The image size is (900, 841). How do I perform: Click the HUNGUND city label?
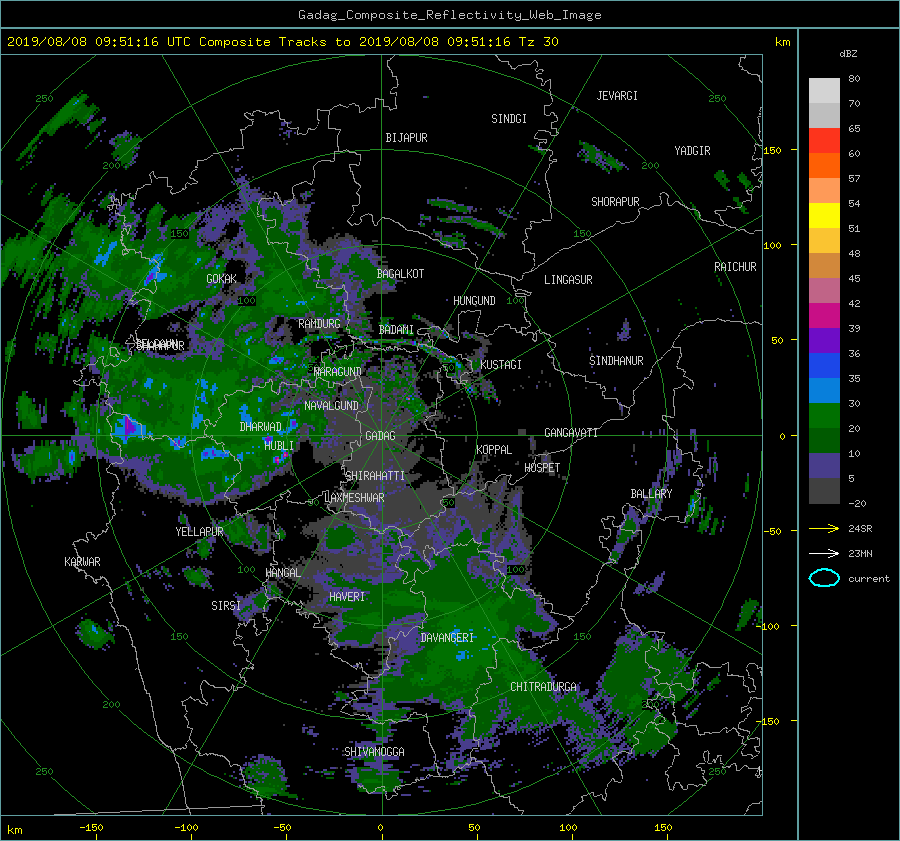[x=474, y=301]
